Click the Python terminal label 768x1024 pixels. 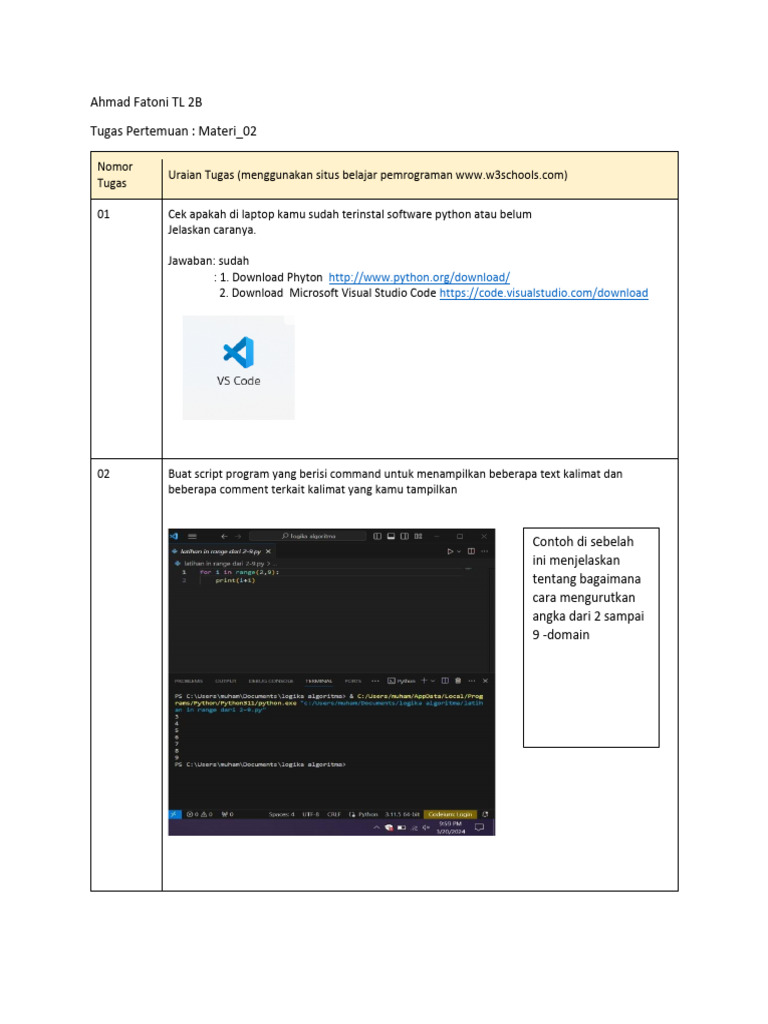[402, 681]
